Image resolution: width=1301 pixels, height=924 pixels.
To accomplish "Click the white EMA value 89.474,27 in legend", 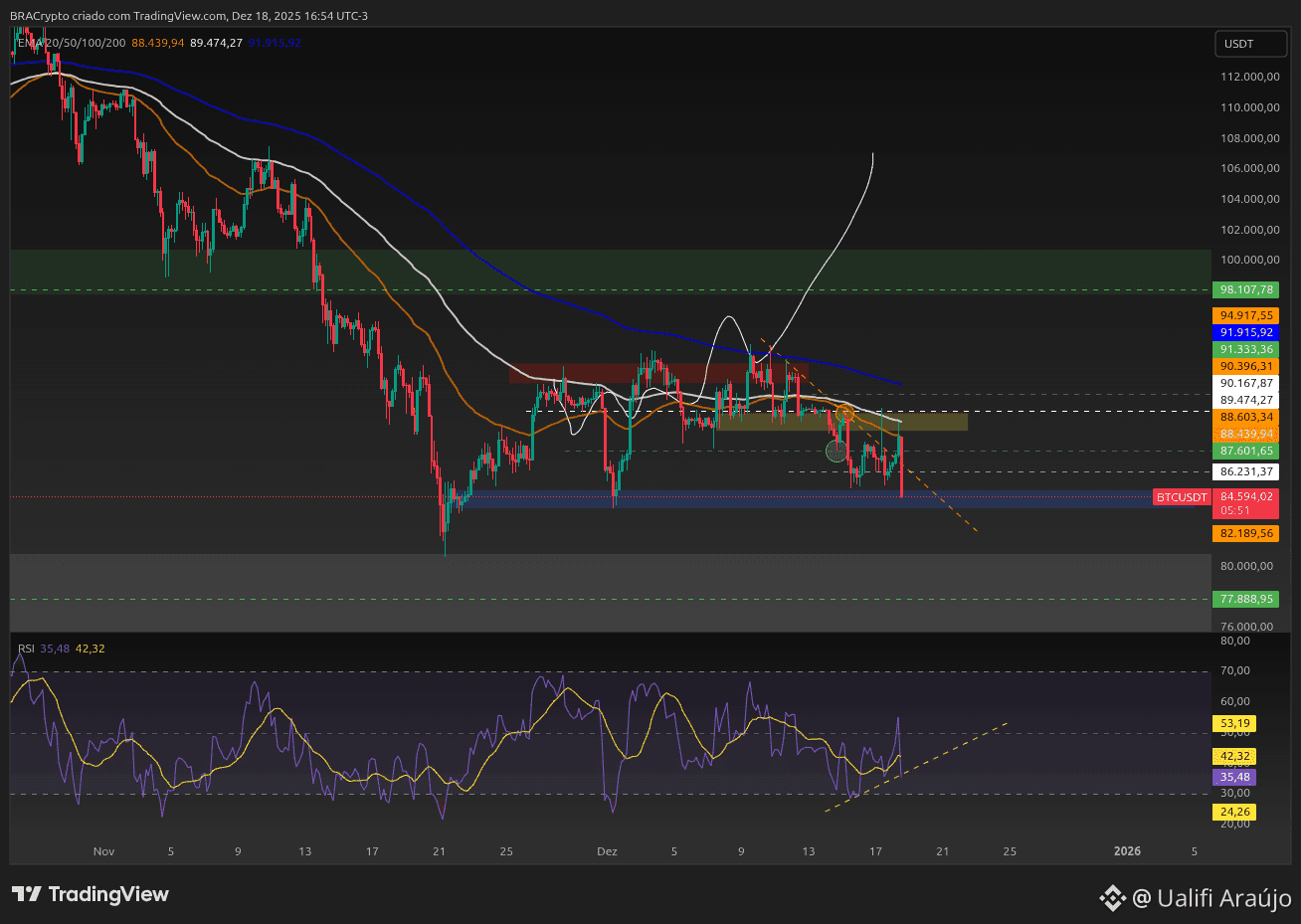I will tap(216, 43).
